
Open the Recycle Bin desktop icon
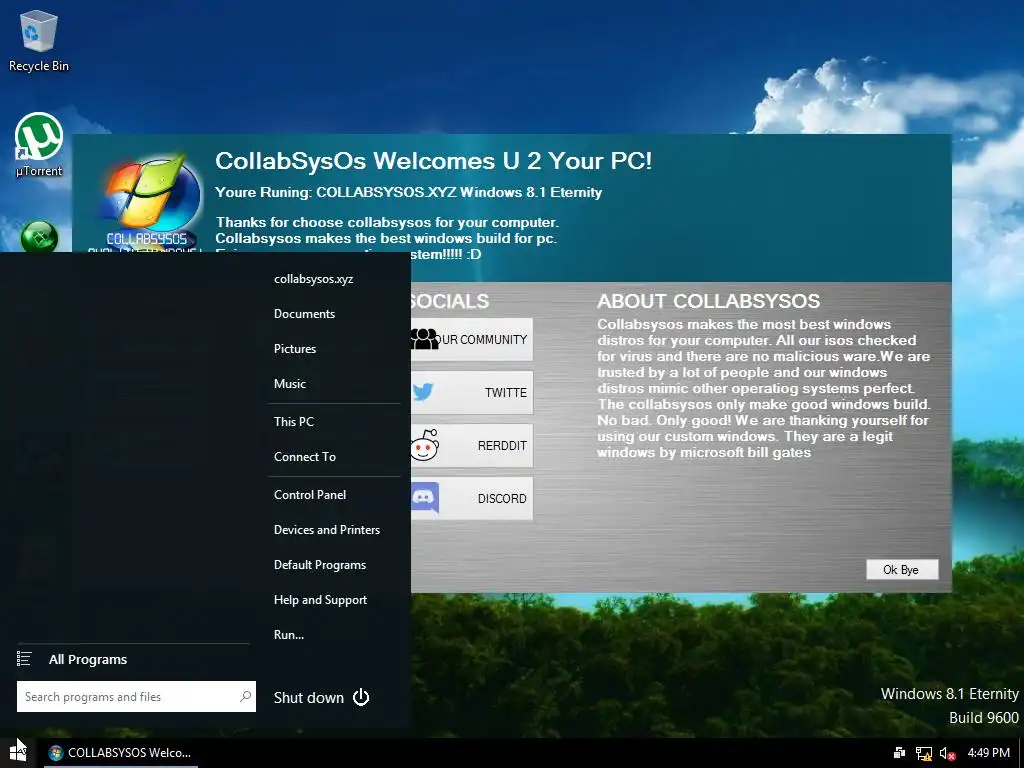pyautogui.click(x=39, y=40)
